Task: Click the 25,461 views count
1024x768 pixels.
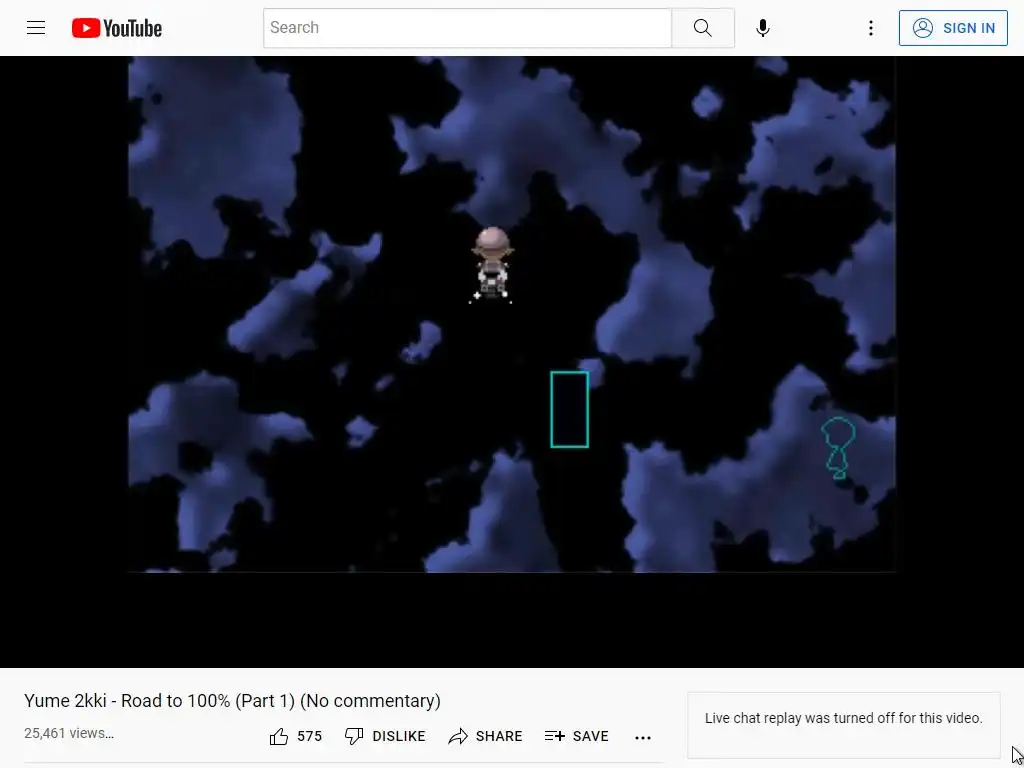Action: pyautogui.click(x=69, y=733)
